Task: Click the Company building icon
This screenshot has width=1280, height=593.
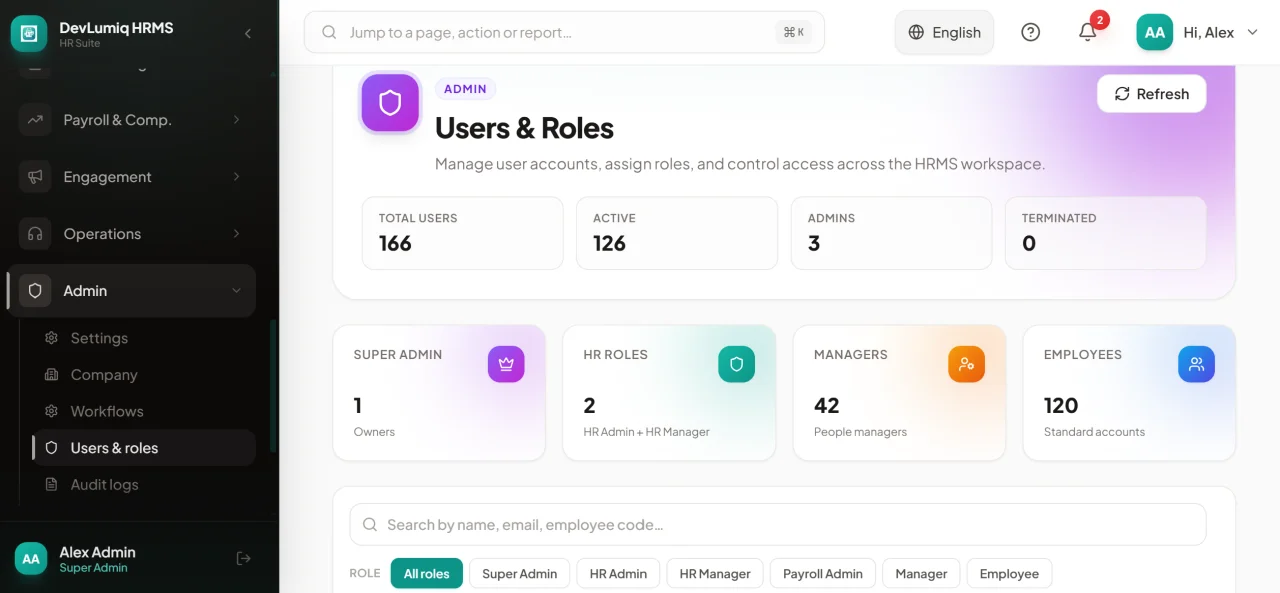Action: tap(51, 375)
